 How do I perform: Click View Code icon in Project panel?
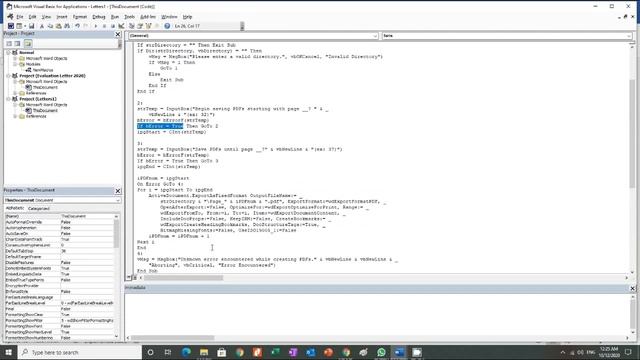(x=9, y=43)
